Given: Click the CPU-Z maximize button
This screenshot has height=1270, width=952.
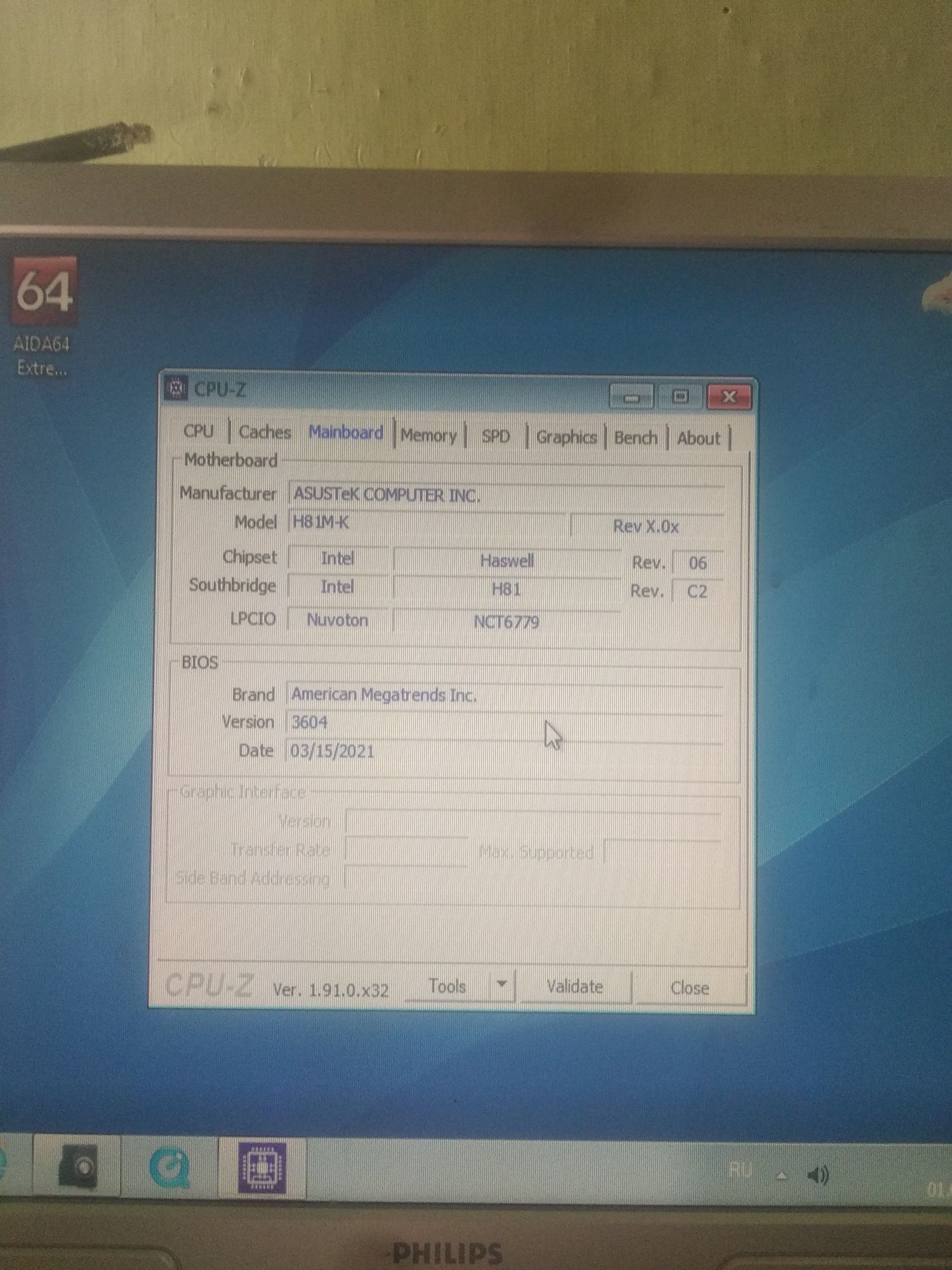Looking at the screenshot, I should [x=680, y=397].
